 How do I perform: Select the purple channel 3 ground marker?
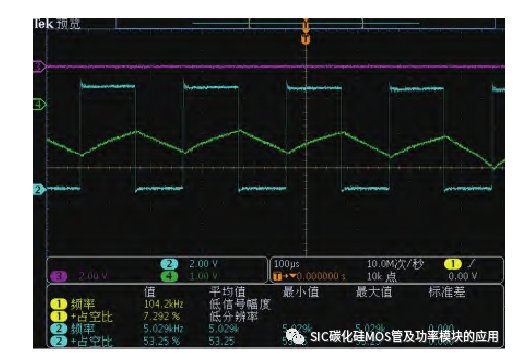tap(39, 67)
